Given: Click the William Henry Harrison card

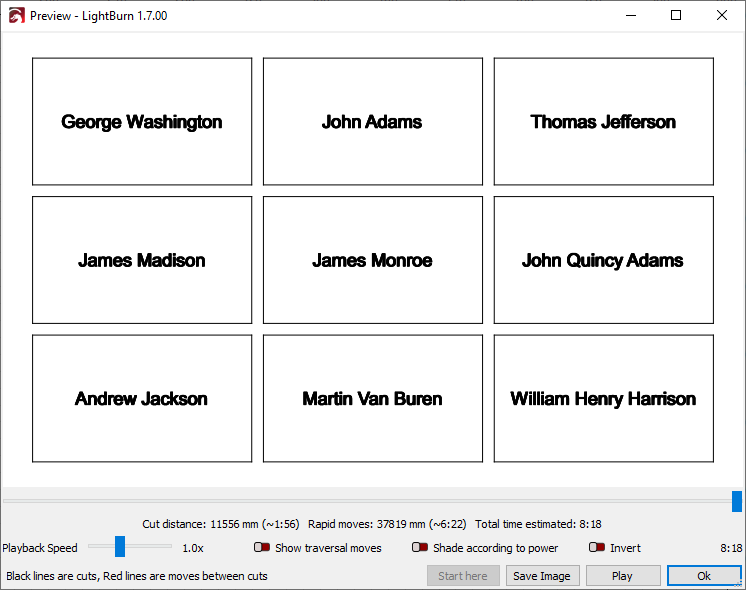Looking at the screenshot, I should click(603, 399).
